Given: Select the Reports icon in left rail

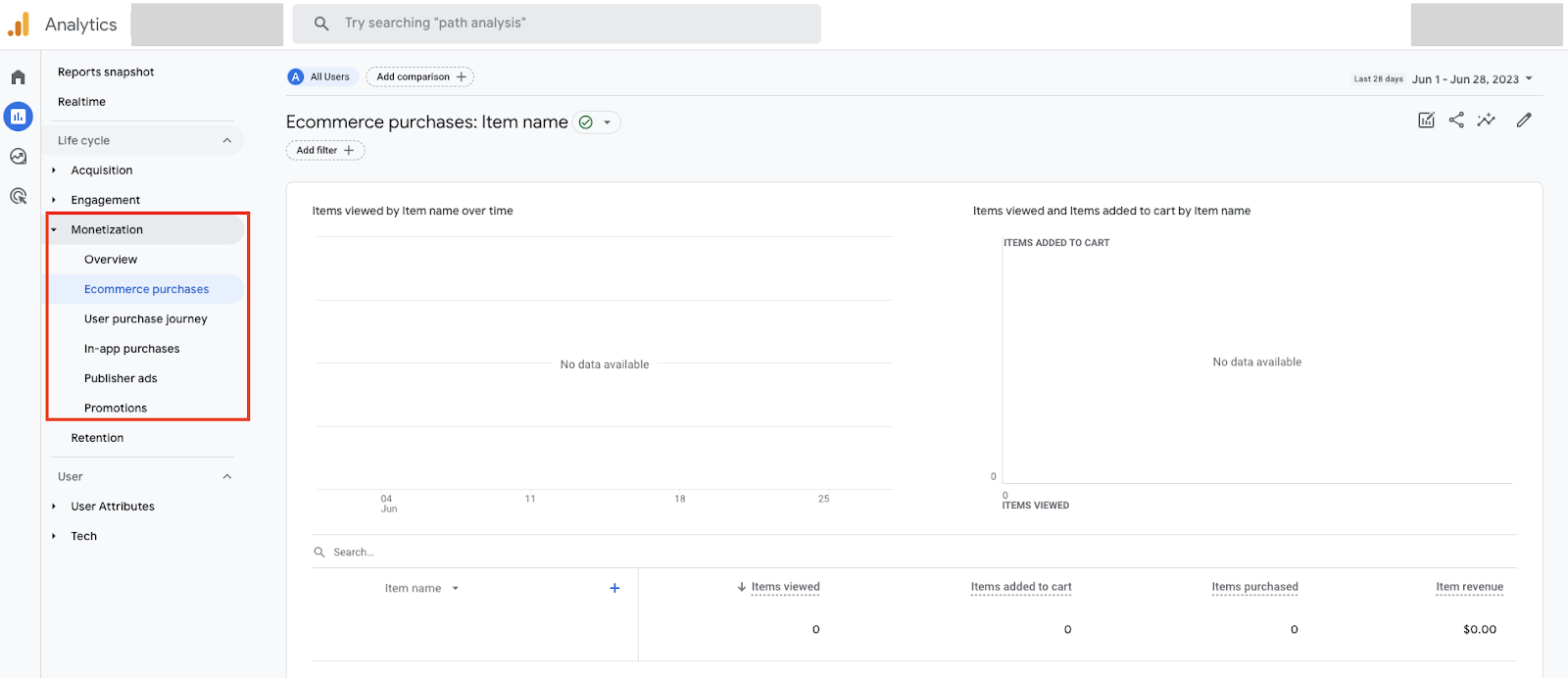Looking at the screenshot, I should pyautogui.click(x=19, y=117).
